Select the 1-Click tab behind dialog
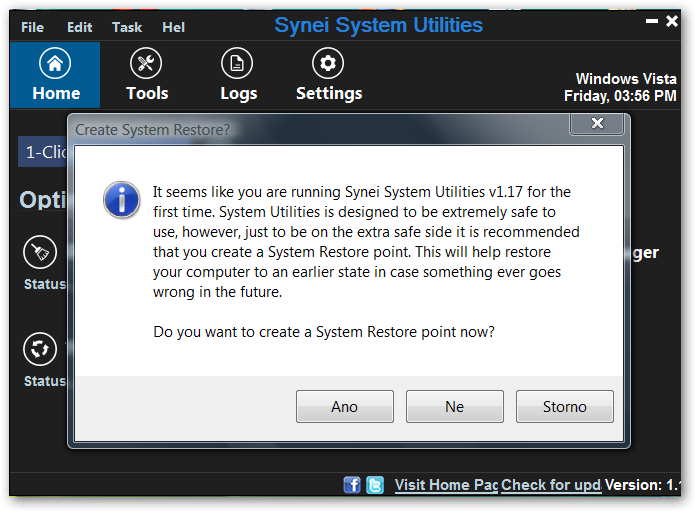This screenshot has width=695, height=511. [x=43, y=152]
